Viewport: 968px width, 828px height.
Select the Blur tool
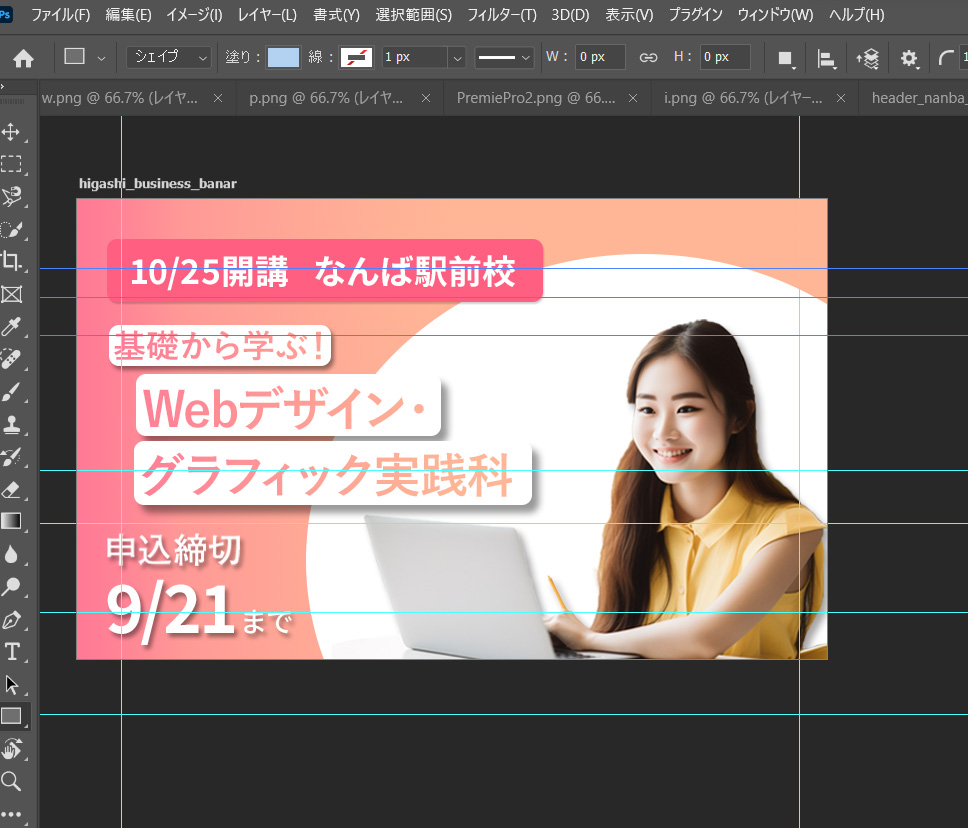click(10, 554)
